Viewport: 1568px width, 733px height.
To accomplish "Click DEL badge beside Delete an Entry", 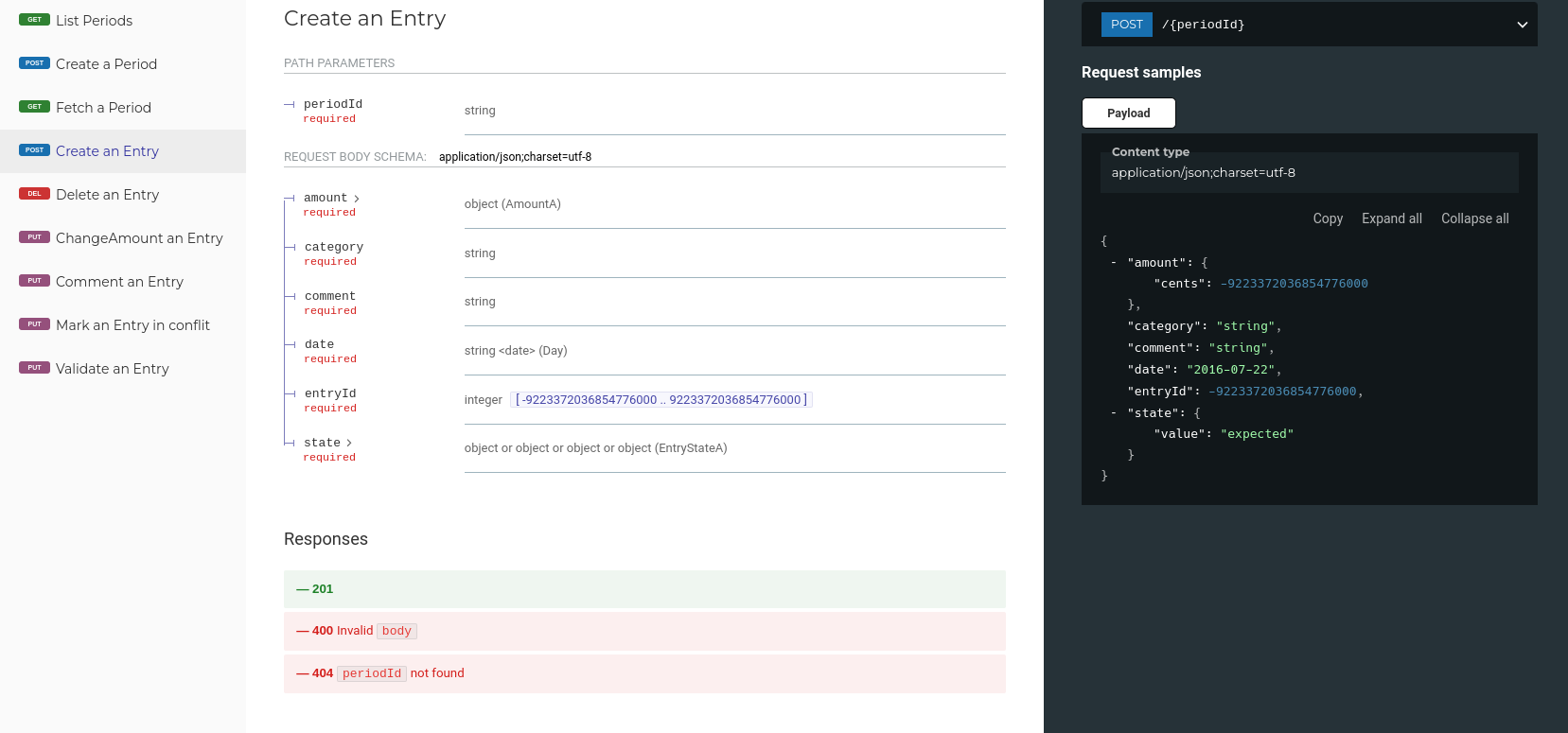I will click(34, 194).
